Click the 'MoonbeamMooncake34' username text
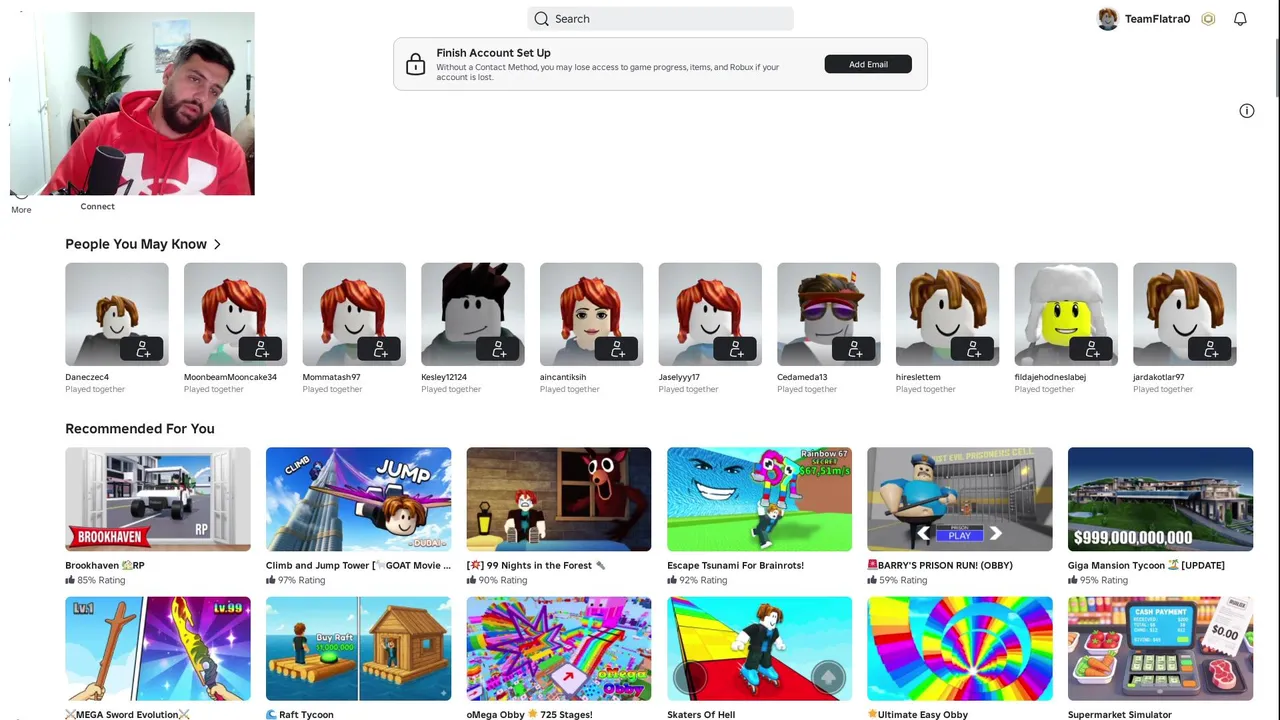 click(230, 377)
